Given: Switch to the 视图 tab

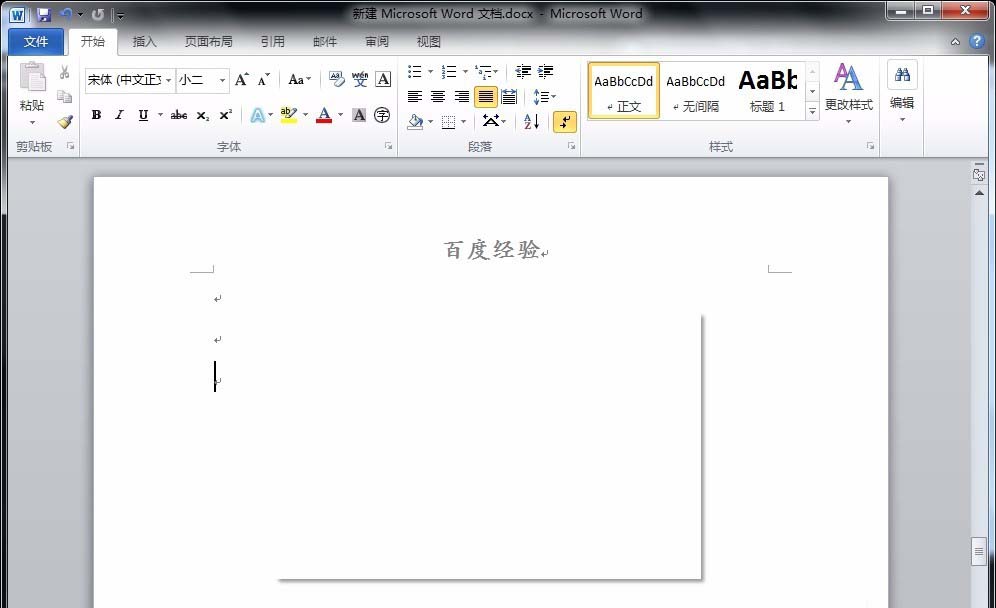Looking at the screenshot, I should (x=429, y=42).
